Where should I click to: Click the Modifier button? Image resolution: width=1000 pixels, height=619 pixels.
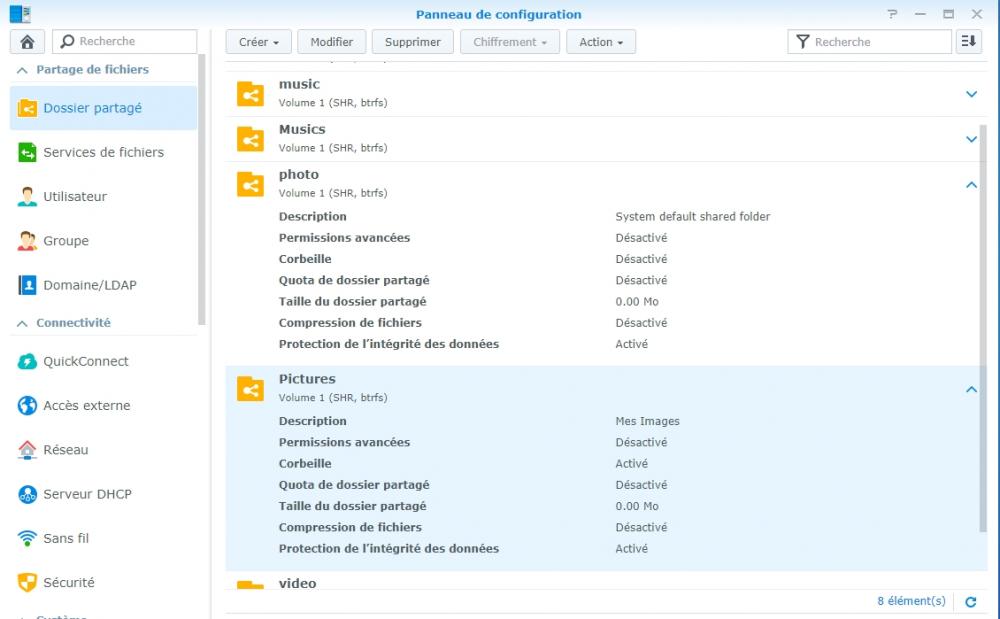coord(331,42)
